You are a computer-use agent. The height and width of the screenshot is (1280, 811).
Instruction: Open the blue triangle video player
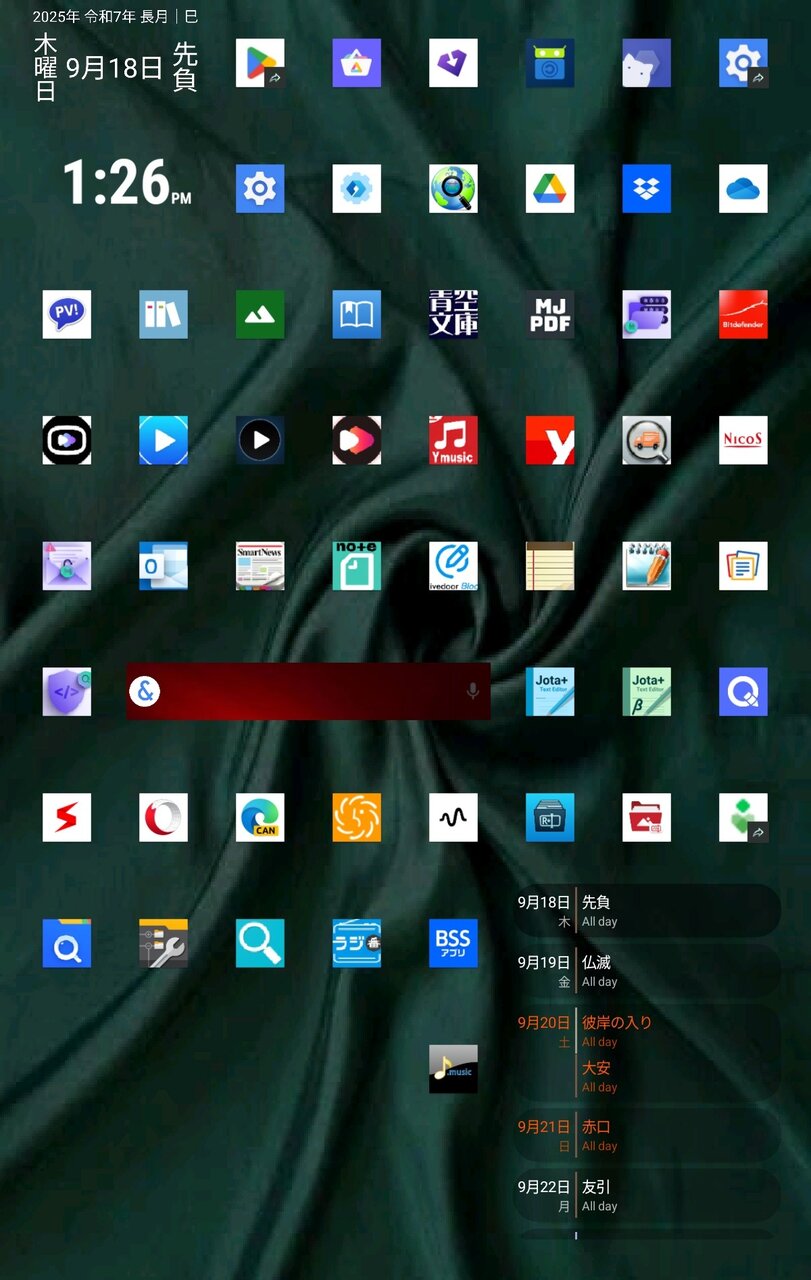[163, 440]
